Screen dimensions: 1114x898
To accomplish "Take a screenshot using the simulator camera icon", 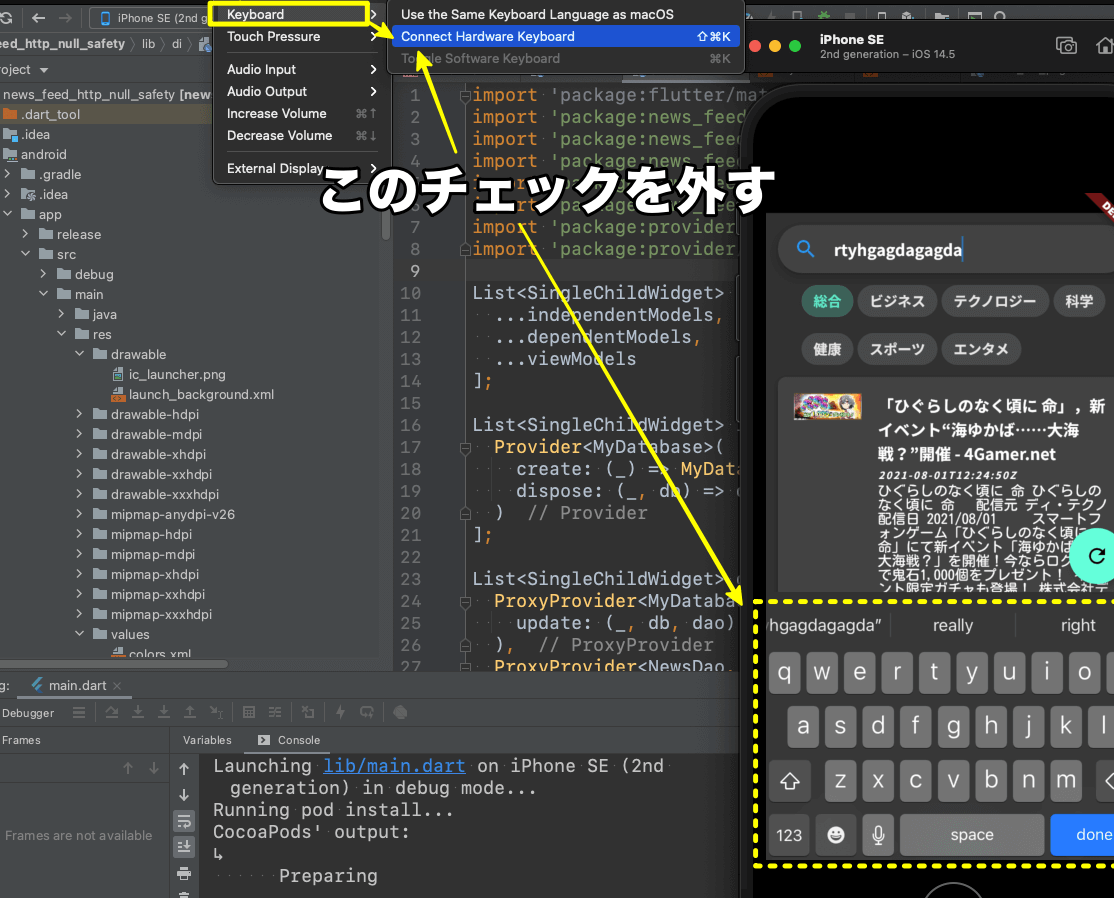I will pos(1066,45).
